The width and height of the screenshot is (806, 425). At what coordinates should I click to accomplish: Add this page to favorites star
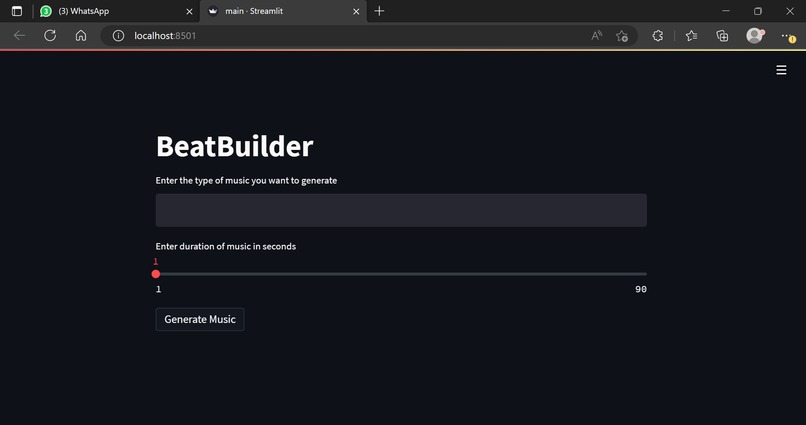[622, 35]
